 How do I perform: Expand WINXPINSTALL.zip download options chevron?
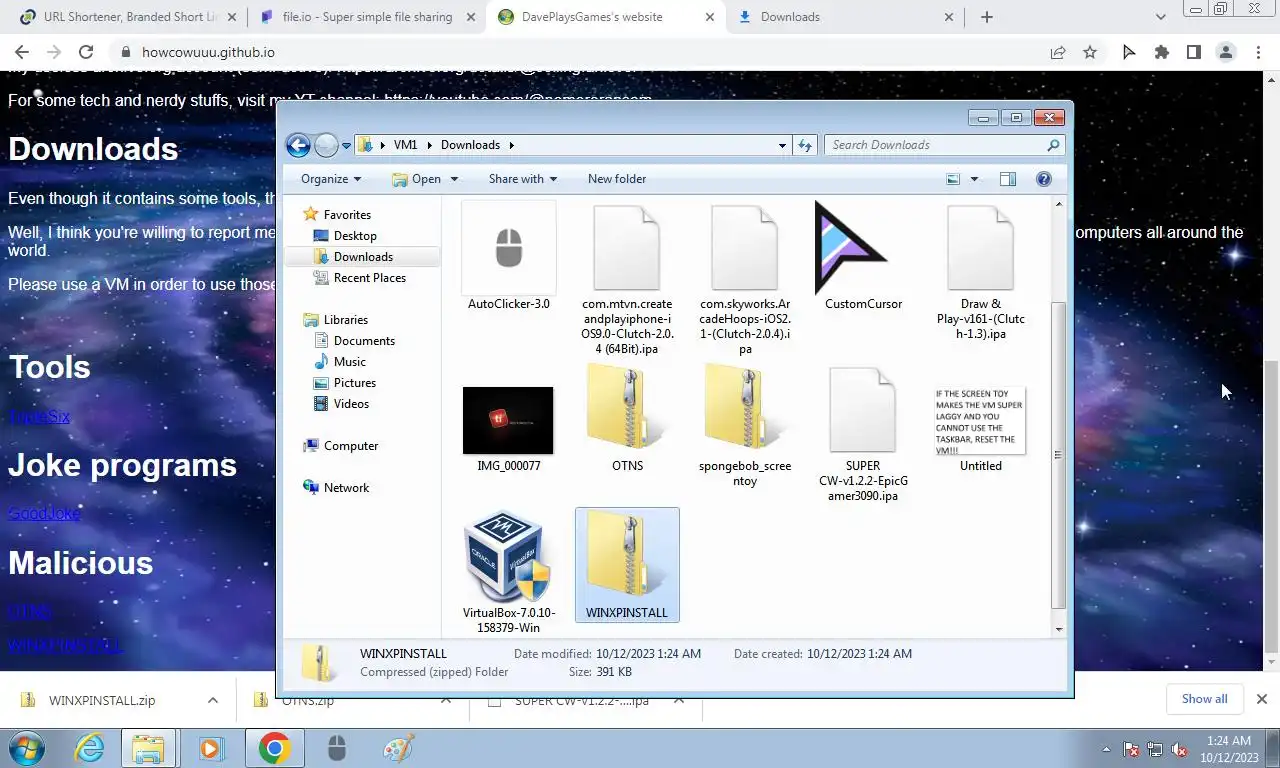(212, 700)
